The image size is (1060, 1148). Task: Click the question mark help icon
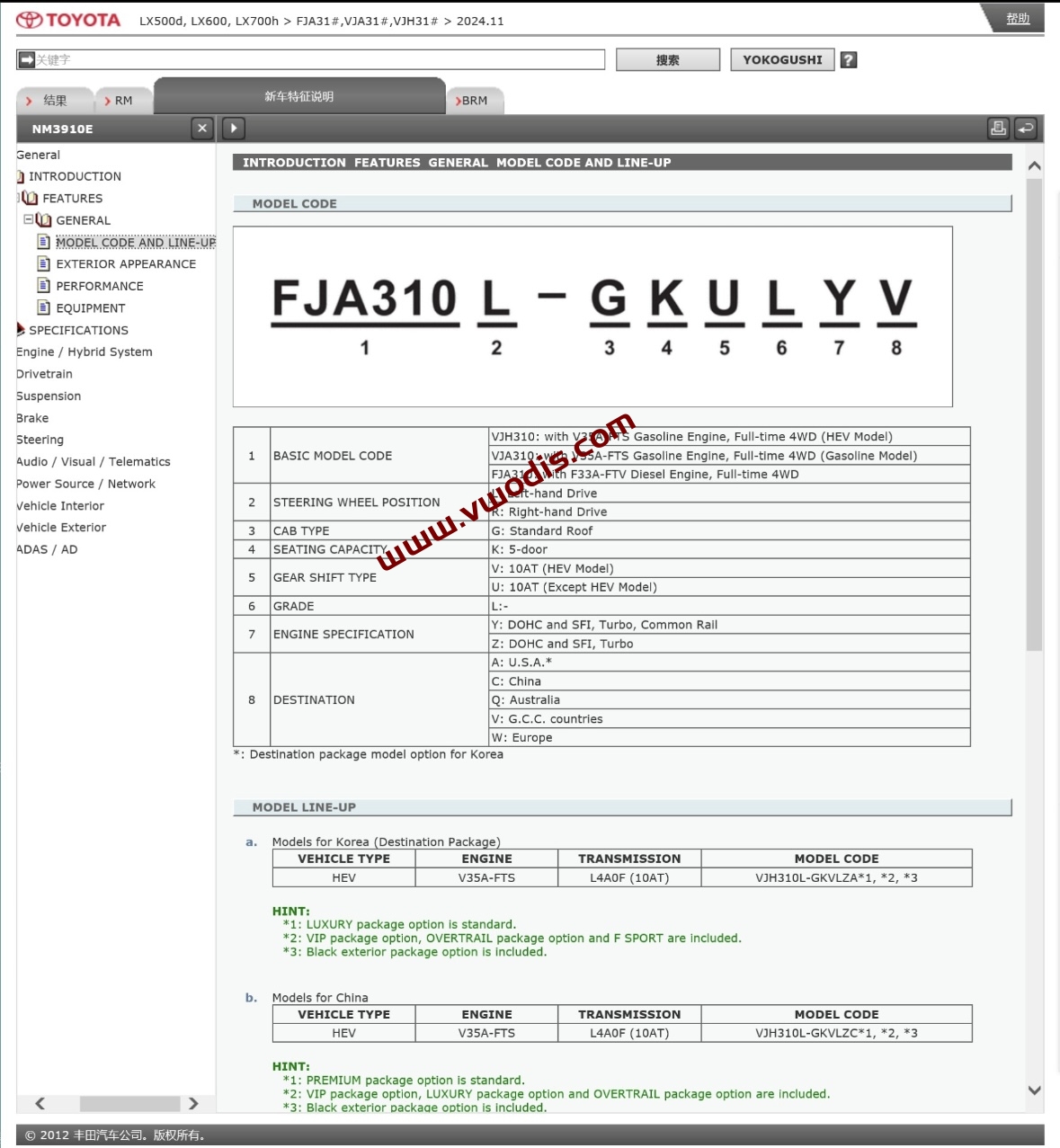(x=848, y=60)
